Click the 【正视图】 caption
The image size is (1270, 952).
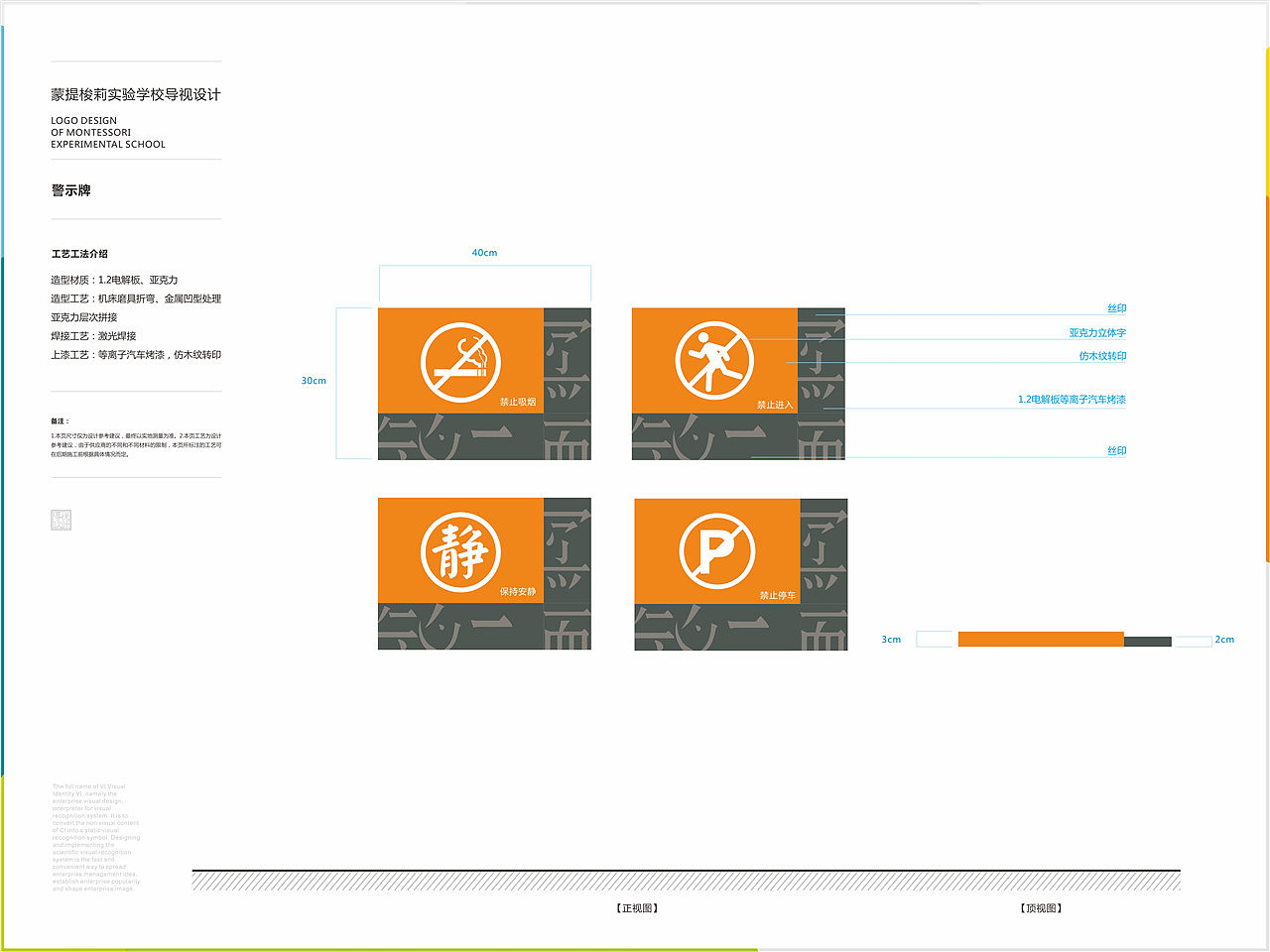pos(637,908)
